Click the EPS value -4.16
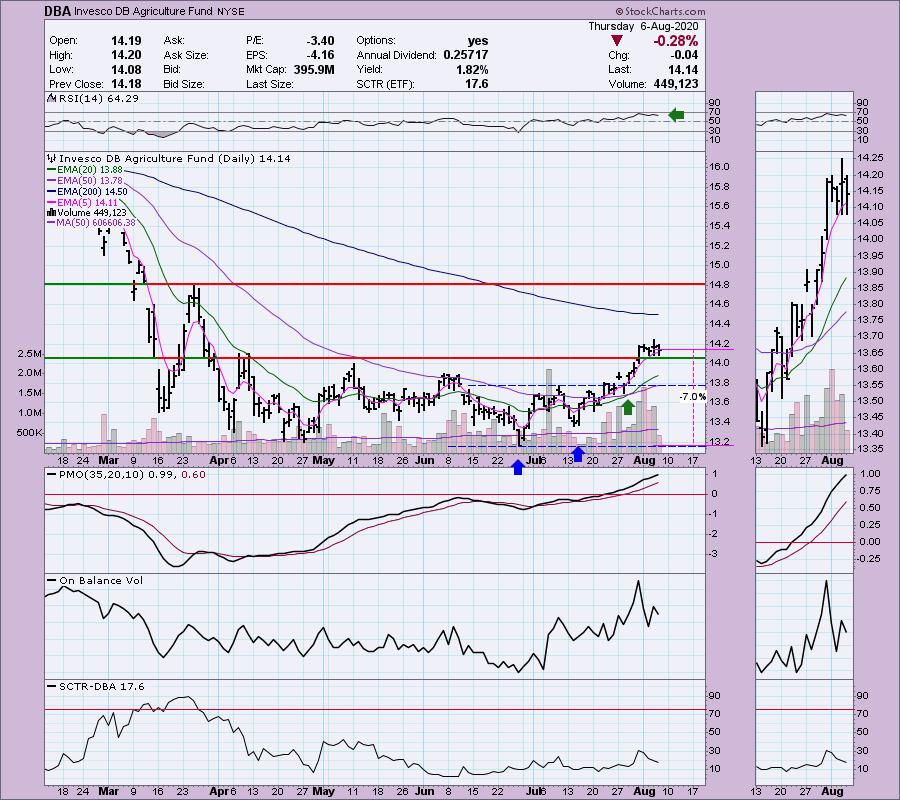Image resolution: width=900 pixels, height=800 pixels. (320, 55)
